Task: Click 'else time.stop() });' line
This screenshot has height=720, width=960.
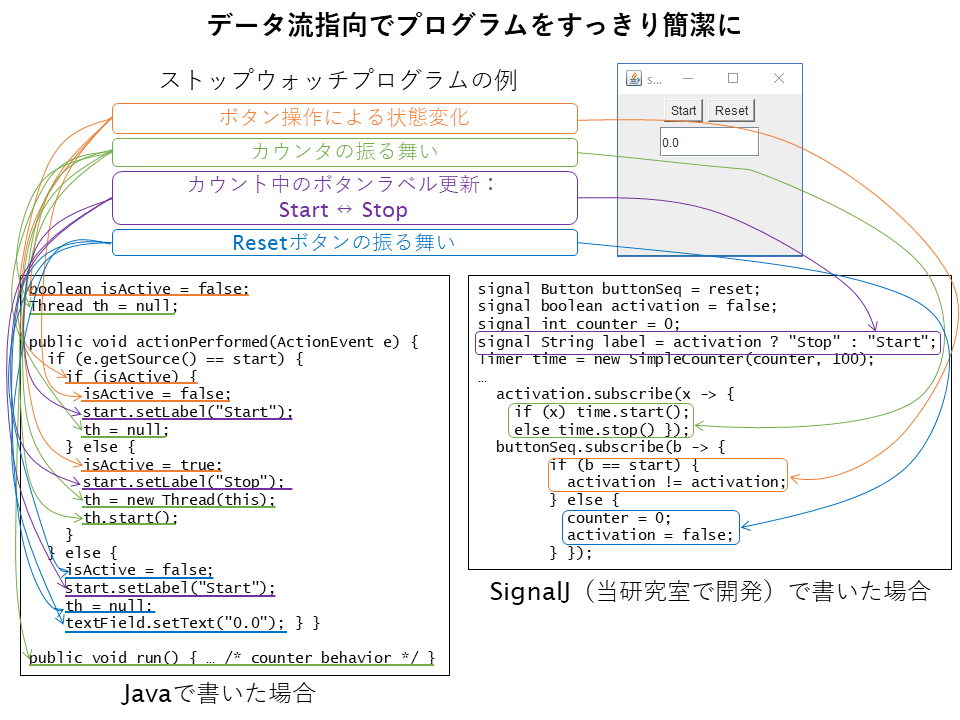Action: coord(602,429)
